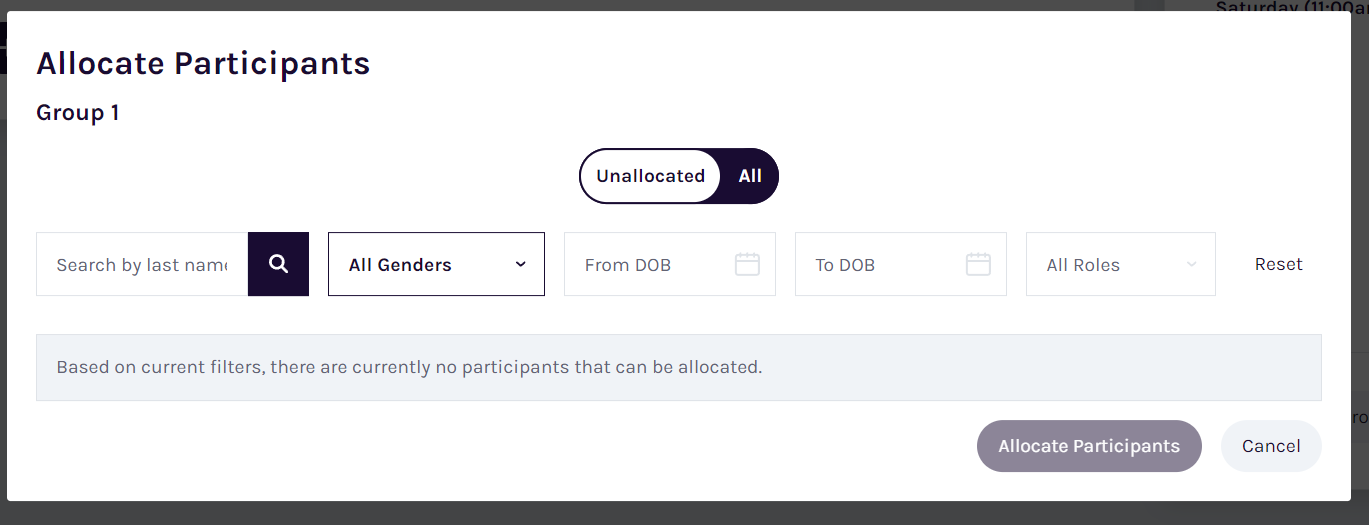1369x525 pixels.
Task: Cancel the Allocate Participants dialog
Action: [x=1271, y=446]
